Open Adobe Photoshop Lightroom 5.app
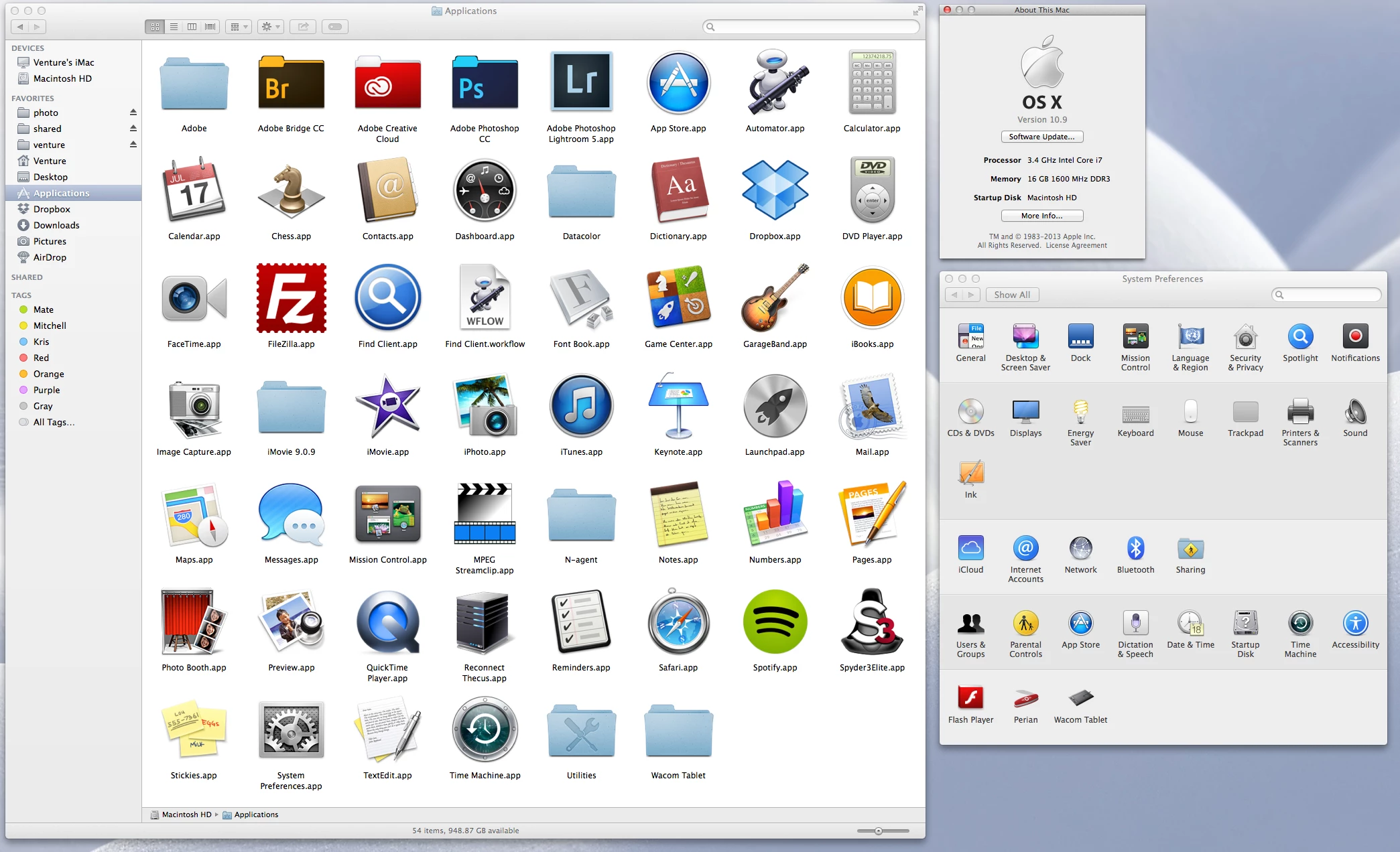 [x=581, y=82]
